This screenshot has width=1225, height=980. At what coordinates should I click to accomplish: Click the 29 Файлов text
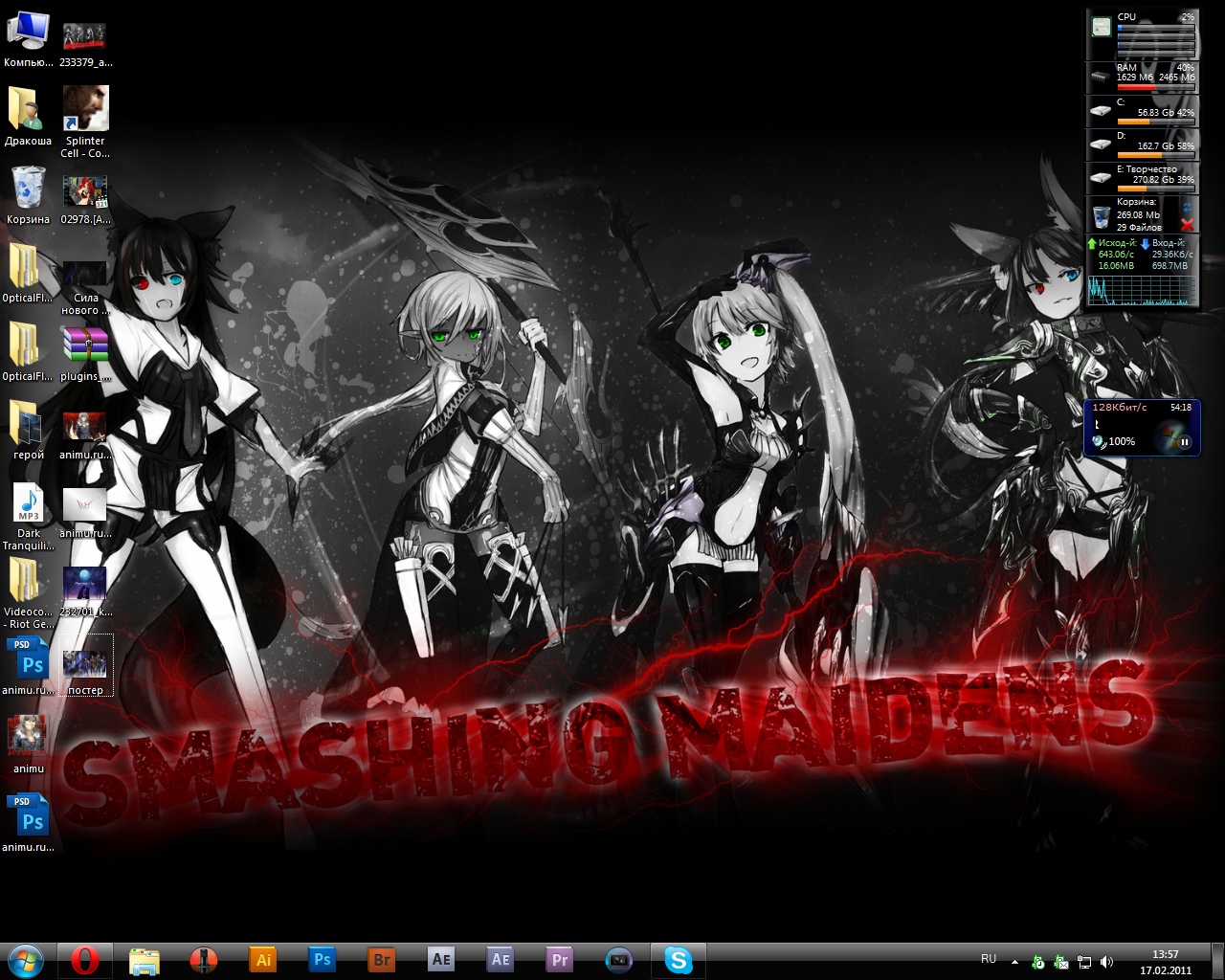[1139, 228]
